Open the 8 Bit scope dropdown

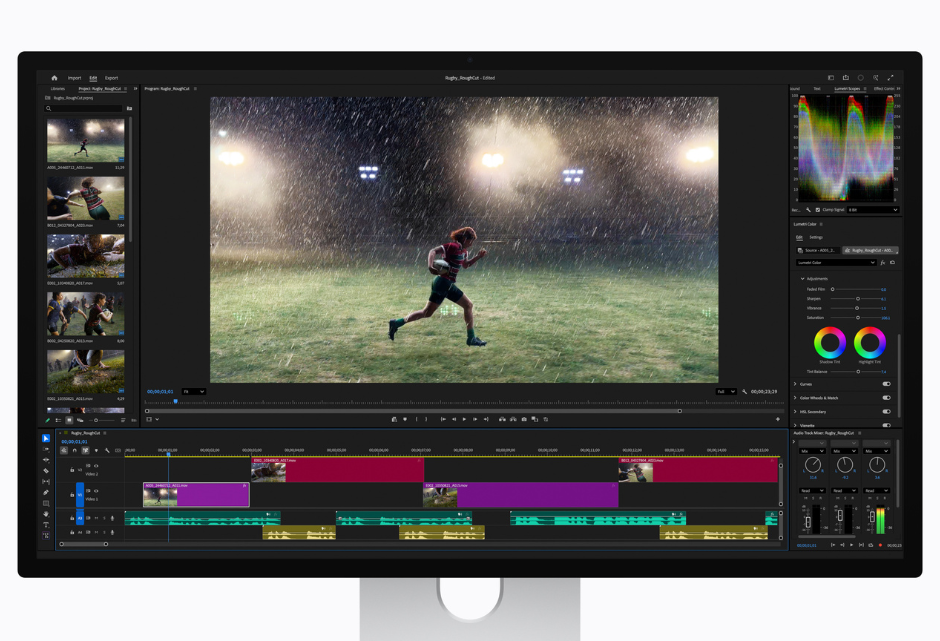872,210
